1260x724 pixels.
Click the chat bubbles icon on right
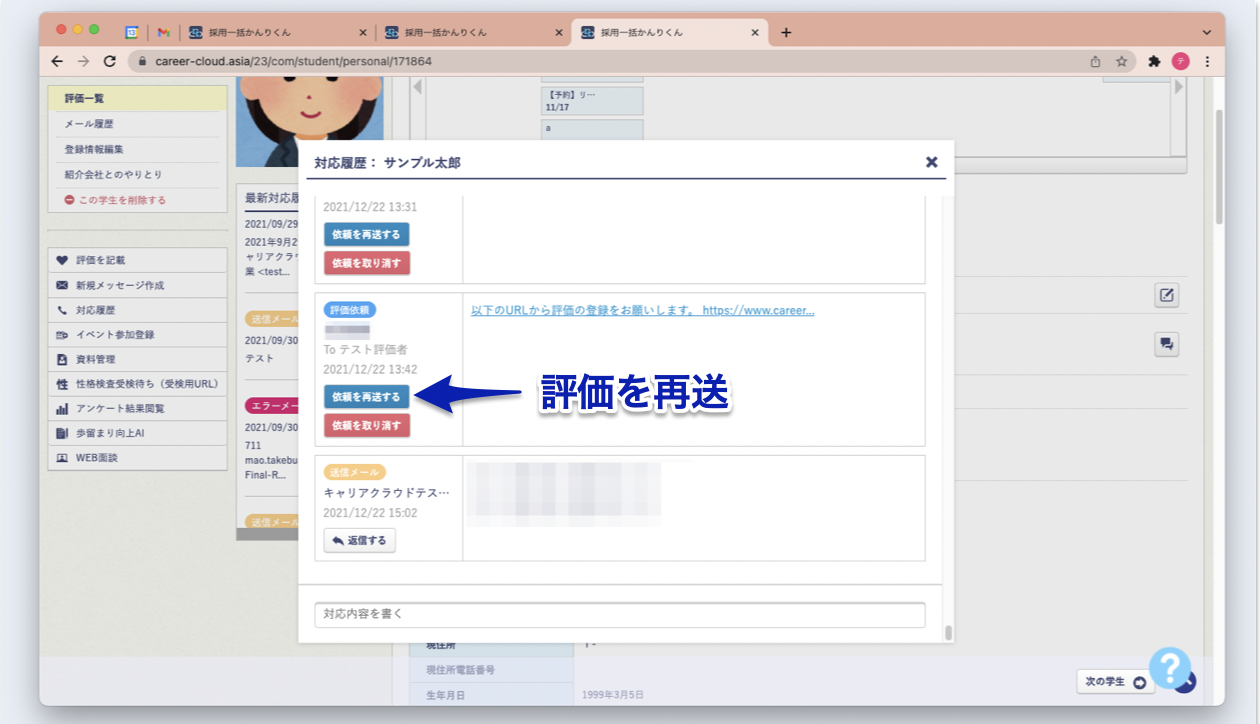[1166, 344]
